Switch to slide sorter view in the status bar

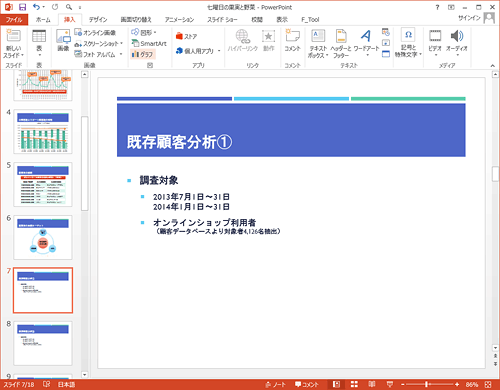pos(354,384)
